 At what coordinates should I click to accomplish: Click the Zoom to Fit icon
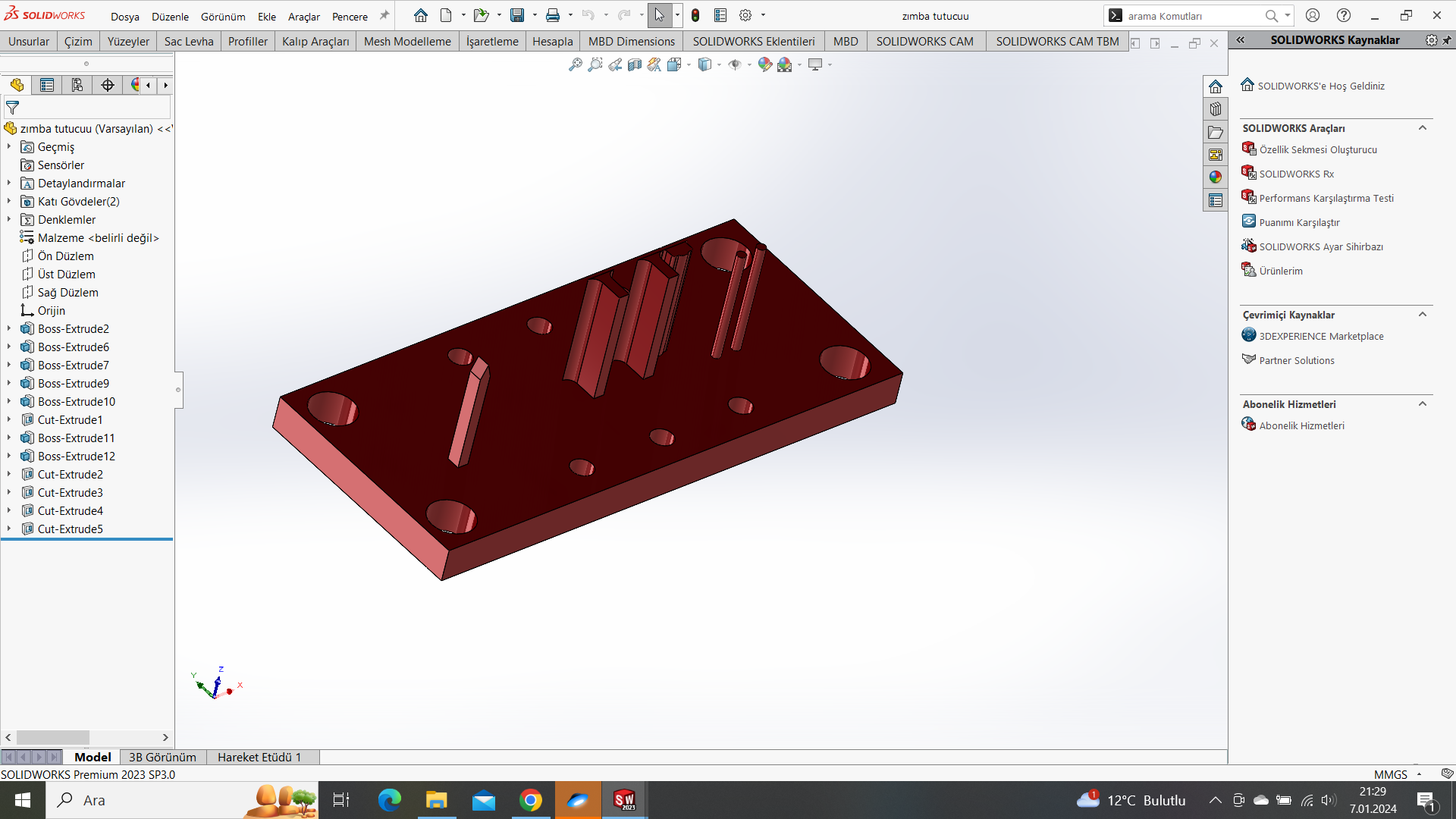point(576,65)
